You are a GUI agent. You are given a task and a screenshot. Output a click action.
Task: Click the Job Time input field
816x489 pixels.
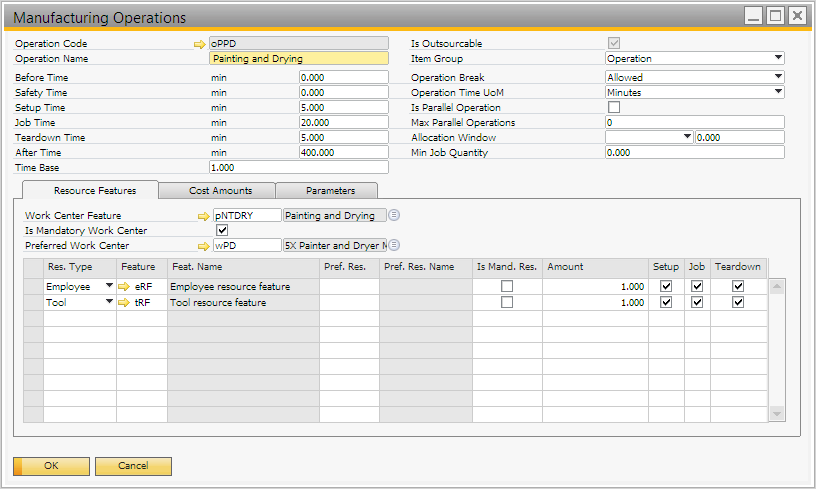pos(343,122)
